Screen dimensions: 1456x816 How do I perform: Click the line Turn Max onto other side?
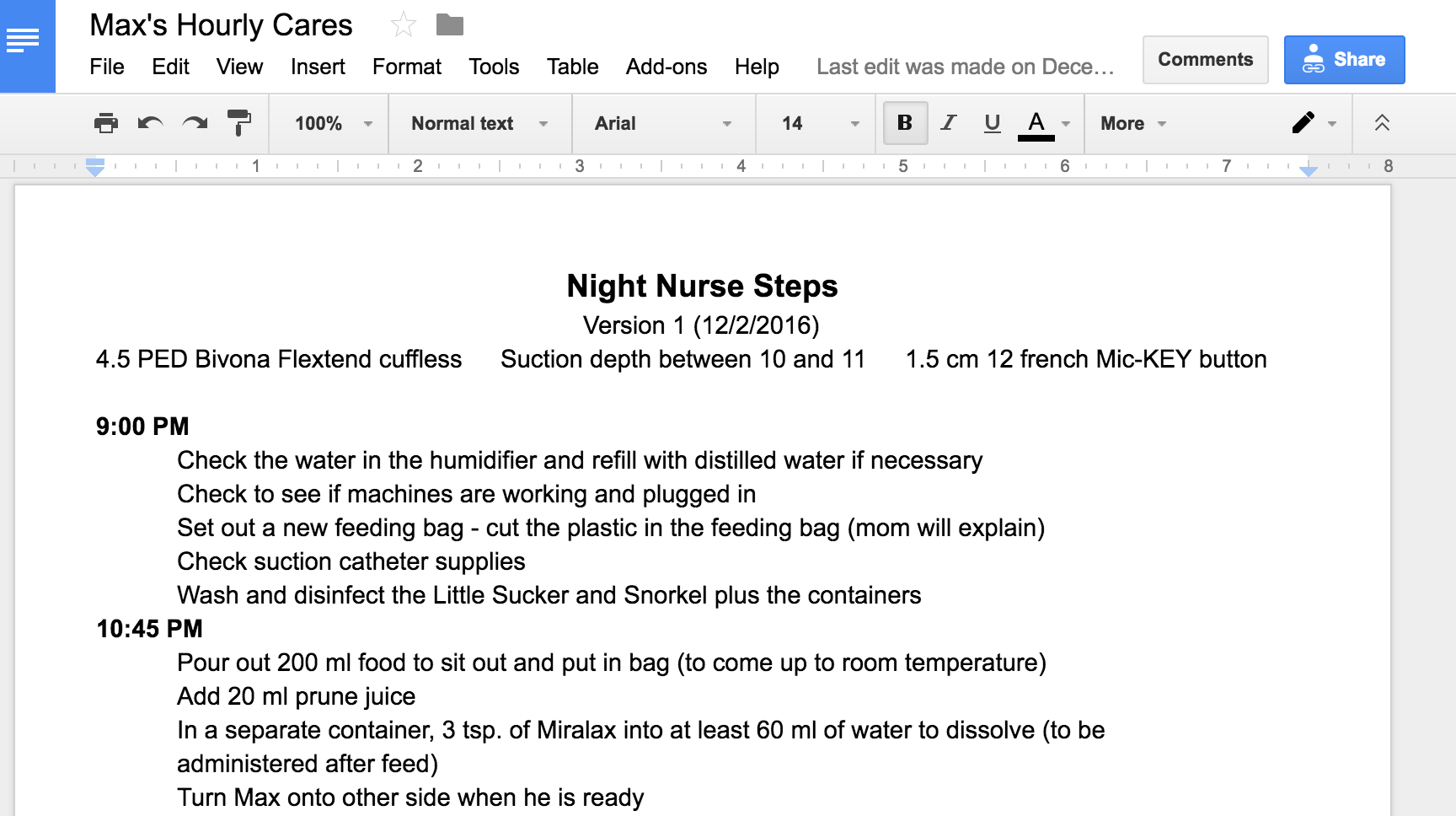click(x=410, y=797)
